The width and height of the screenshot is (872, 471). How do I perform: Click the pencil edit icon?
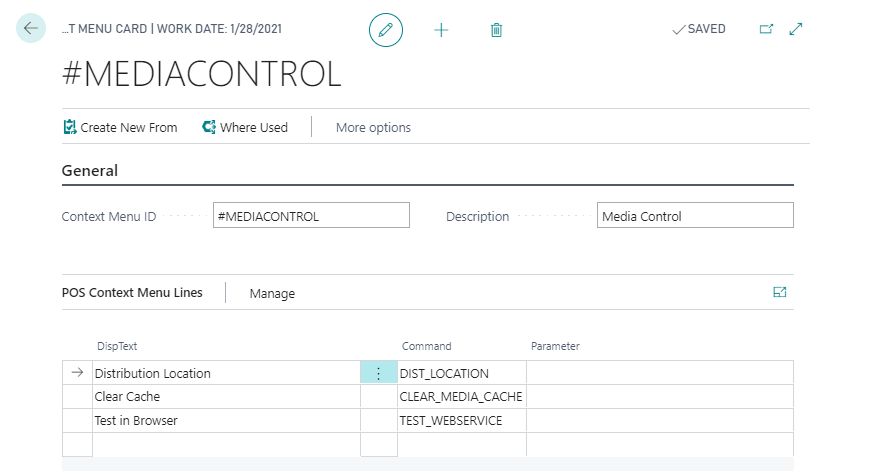386,30
